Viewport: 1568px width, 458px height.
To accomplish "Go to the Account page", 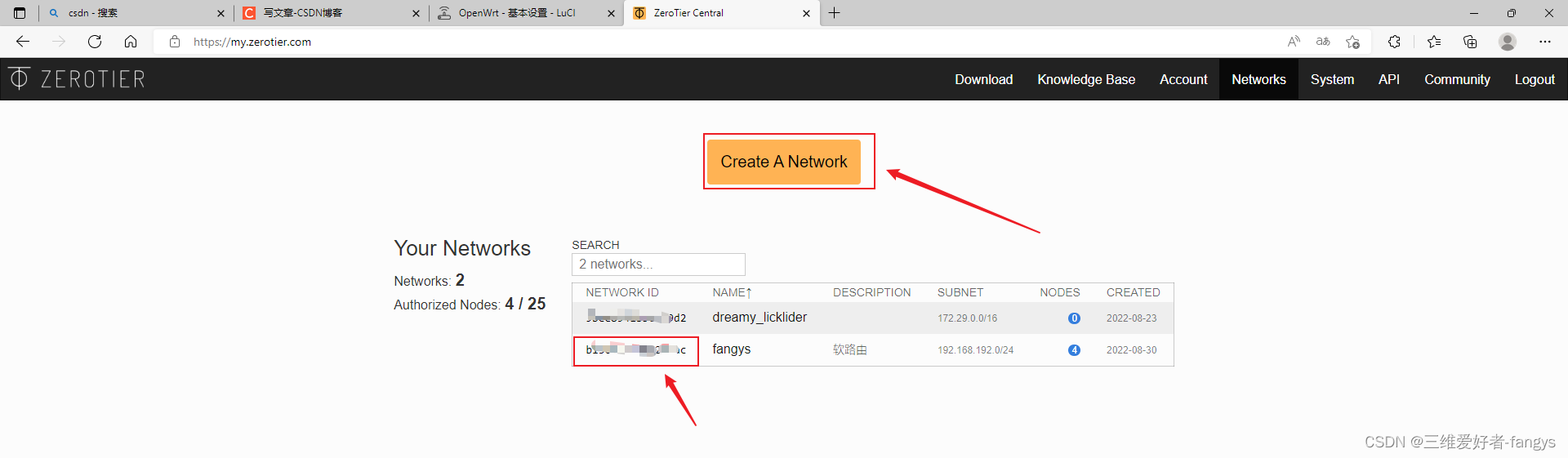I will click(x=1183, y=79).
